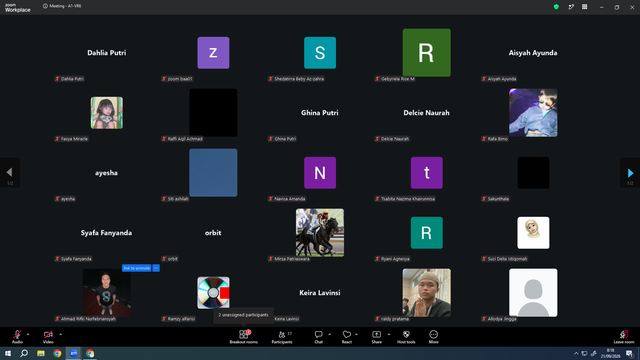Click the Sakunthala name label
Screen dimensions: 640x360
point(498,199)
